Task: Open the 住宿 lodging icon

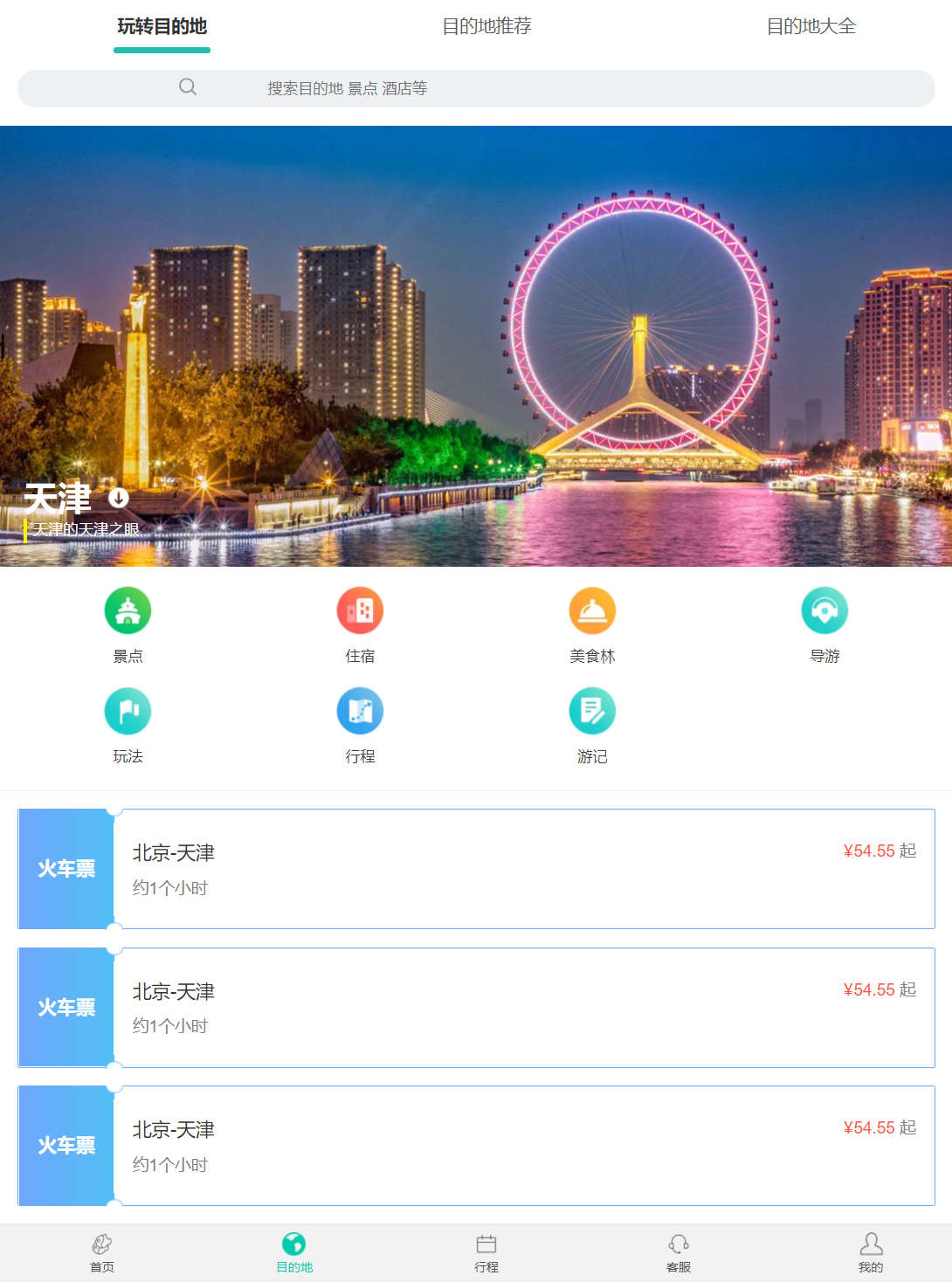Action: 360,610
